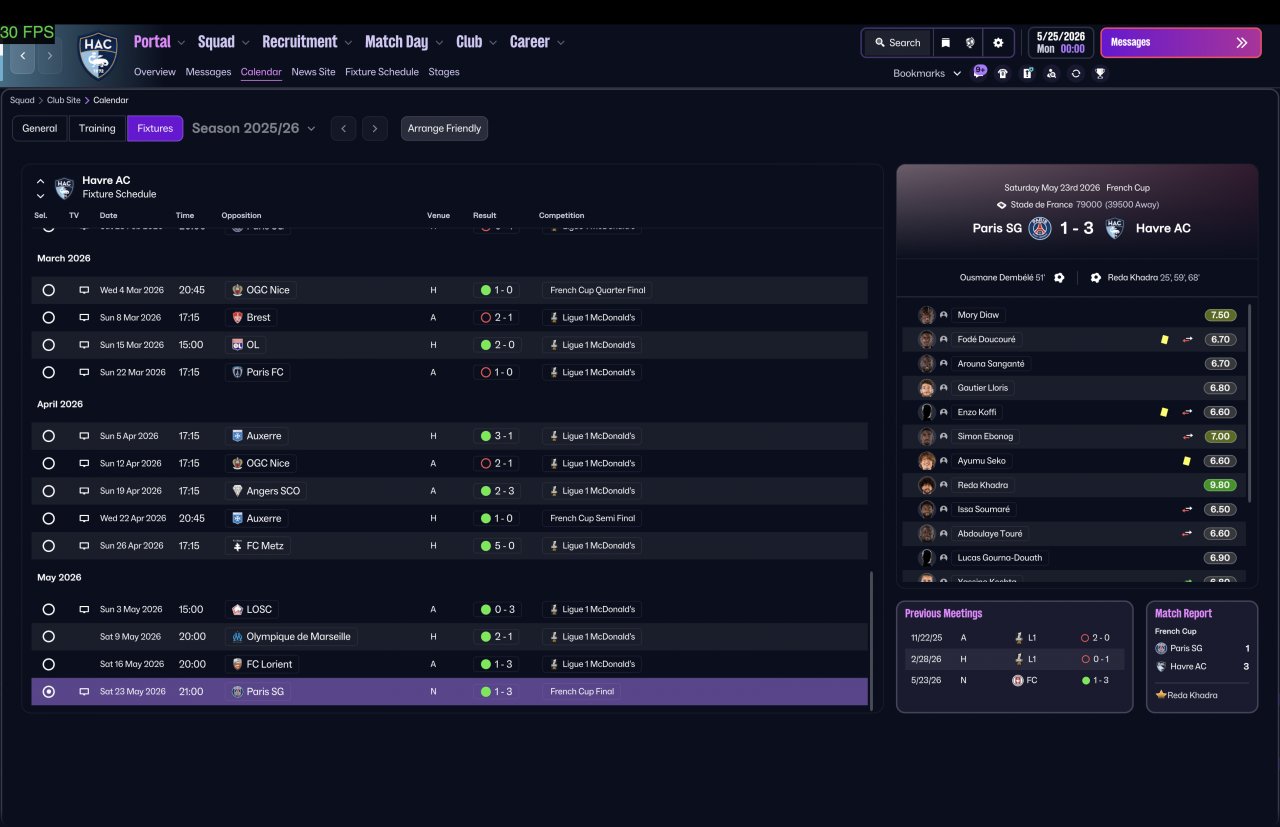Open the Club Site breadcrumb link
Screen dimensions: 1280x827
(x=65, y=100)
